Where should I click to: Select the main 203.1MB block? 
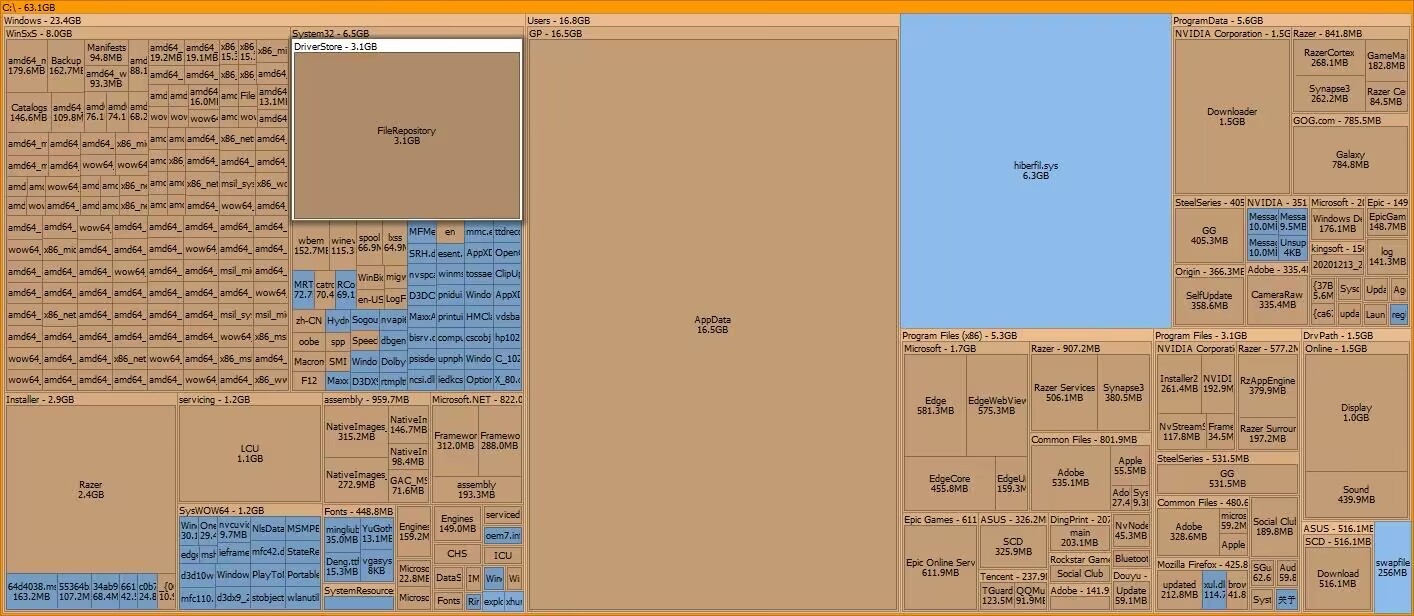1080,538
